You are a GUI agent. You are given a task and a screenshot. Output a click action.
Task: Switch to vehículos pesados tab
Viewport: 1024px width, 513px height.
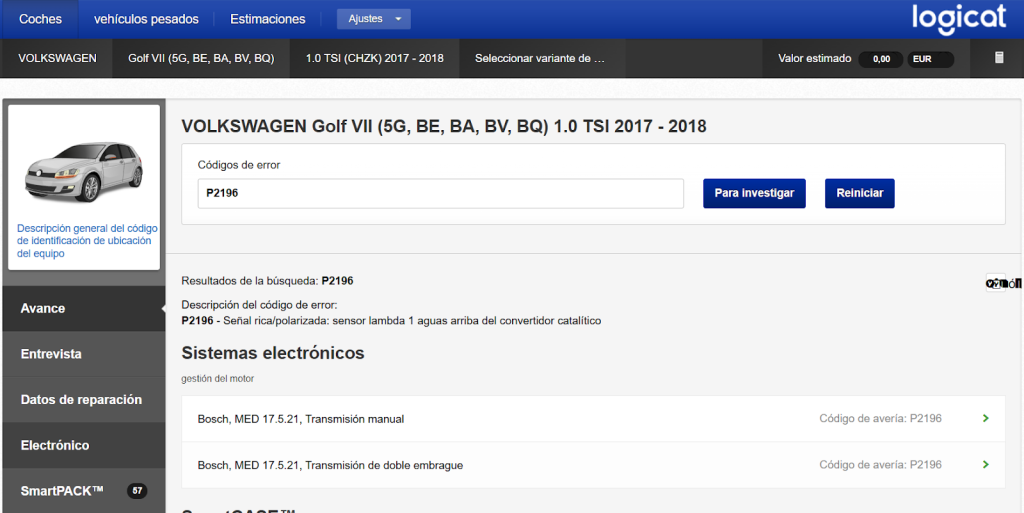(146, 19)
